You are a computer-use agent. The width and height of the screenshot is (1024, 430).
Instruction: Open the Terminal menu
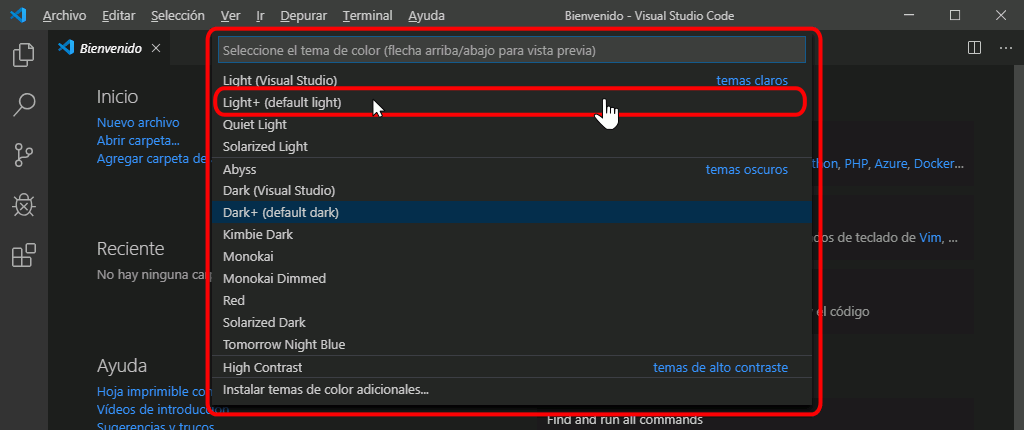coord(368,16)
